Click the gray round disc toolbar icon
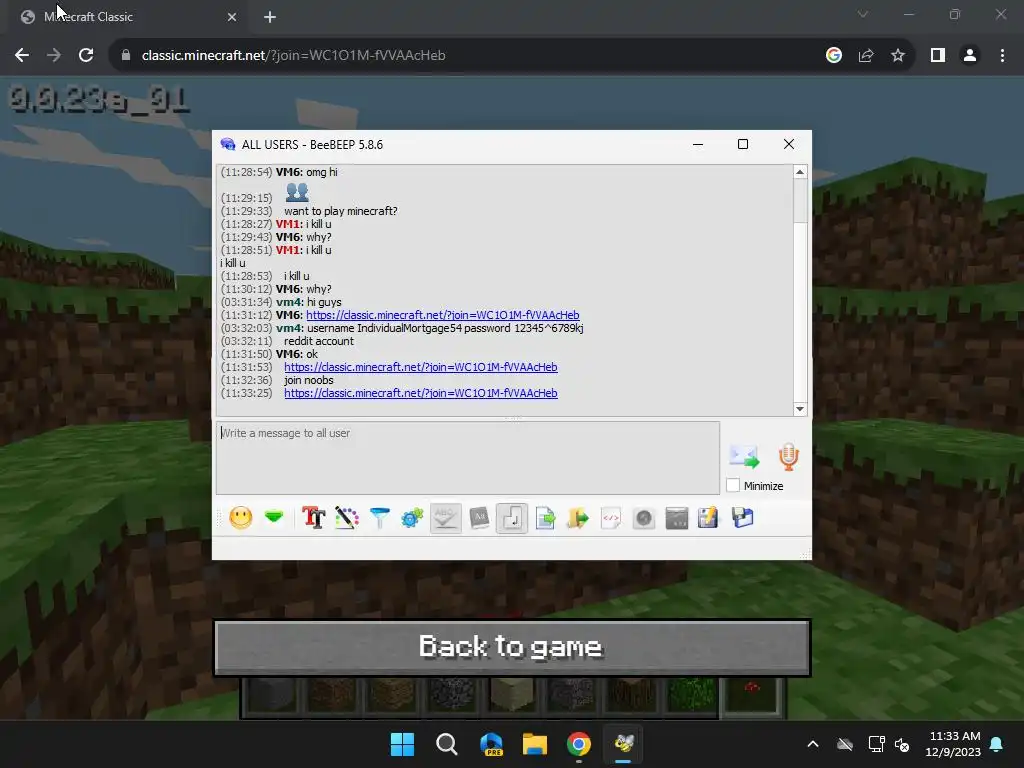1024x768 pixels. point(644,519)
